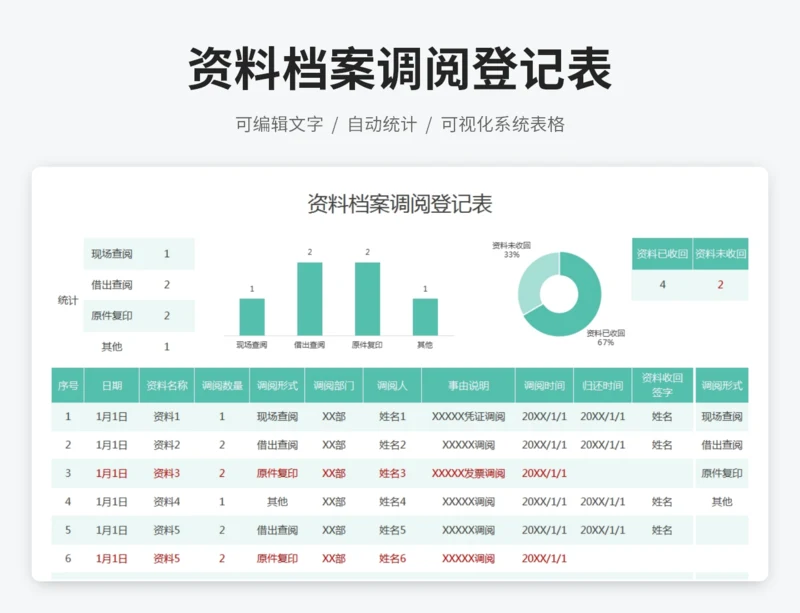This screenshot has height=613, width=800.
Task: Click the XX部 department cell in row 4
Action: tap(334, 502)
